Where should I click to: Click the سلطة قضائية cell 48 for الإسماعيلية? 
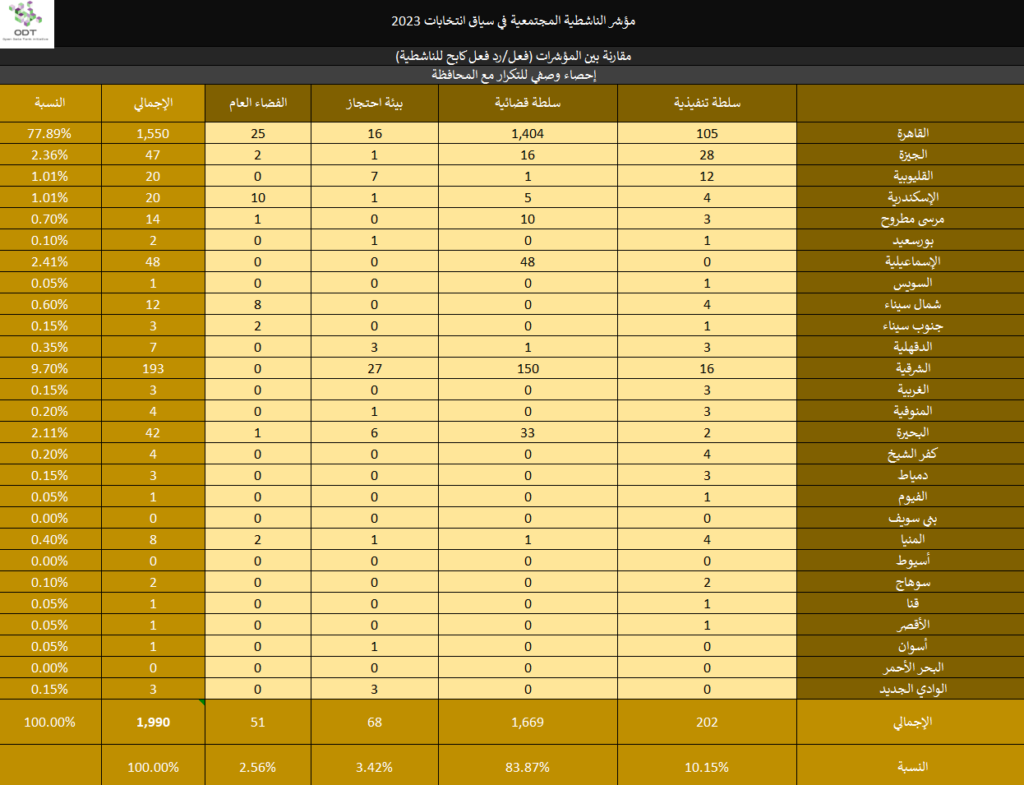pos(528,262)
